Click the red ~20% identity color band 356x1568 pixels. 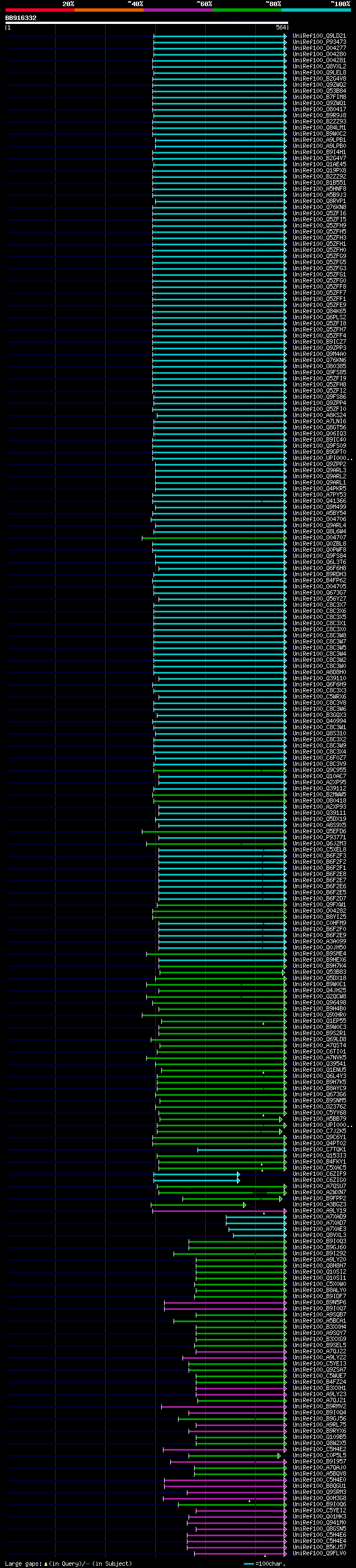tap(40, 10)
